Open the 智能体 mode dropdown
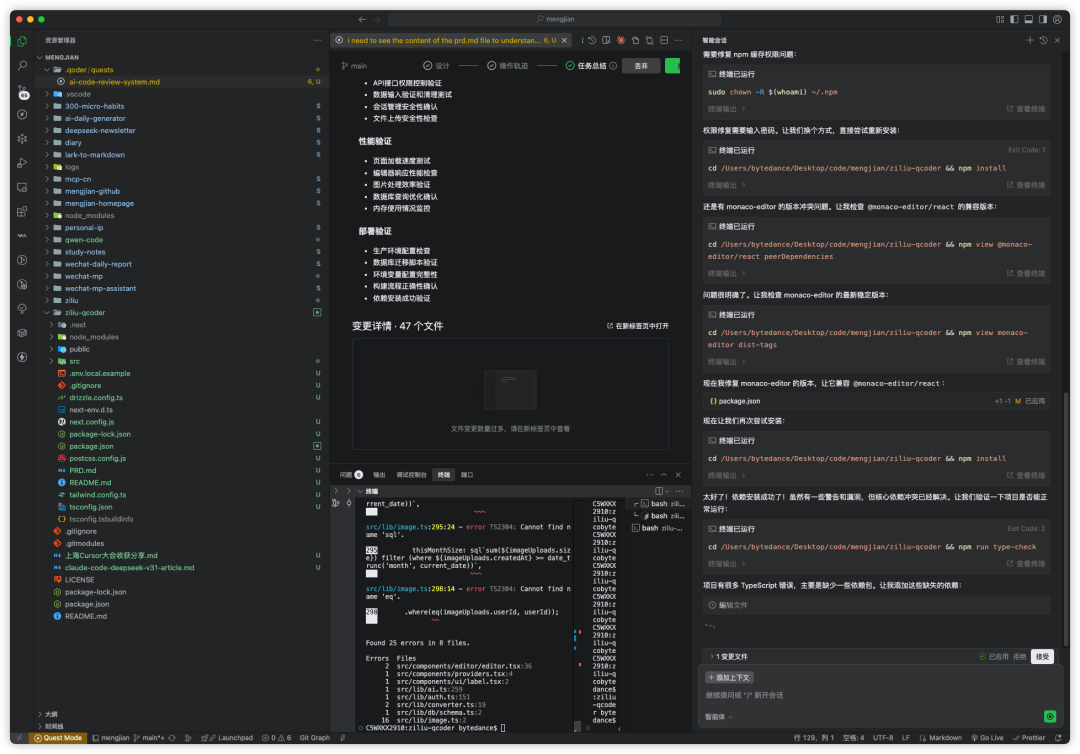1080x754 pixels. [x=719, y=716]
